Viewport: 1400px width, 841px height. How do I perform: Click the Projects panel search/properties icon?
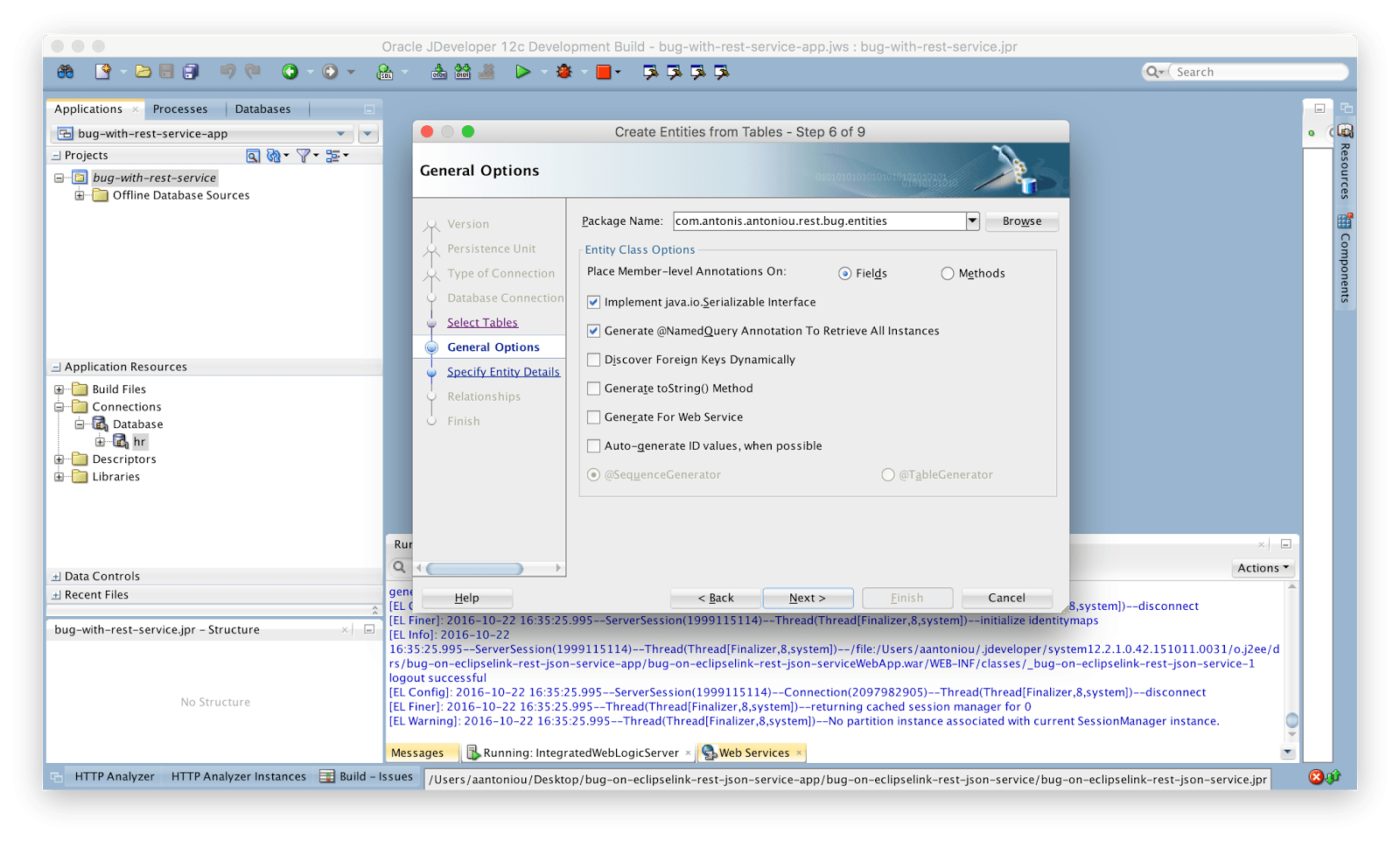253,156
